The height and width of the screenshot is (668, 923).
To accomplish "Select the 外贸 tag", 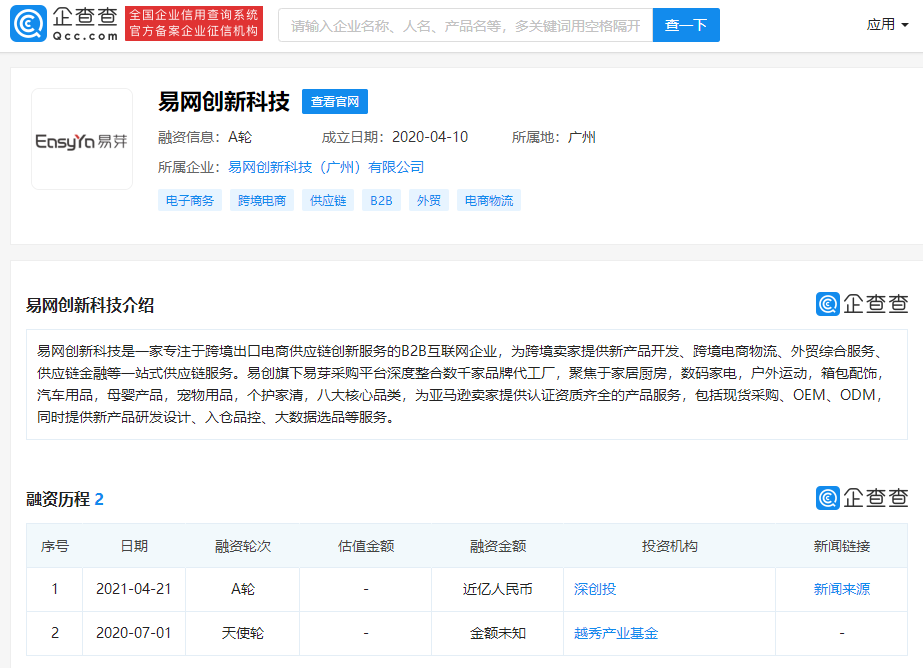I will (x=429, y=201).
